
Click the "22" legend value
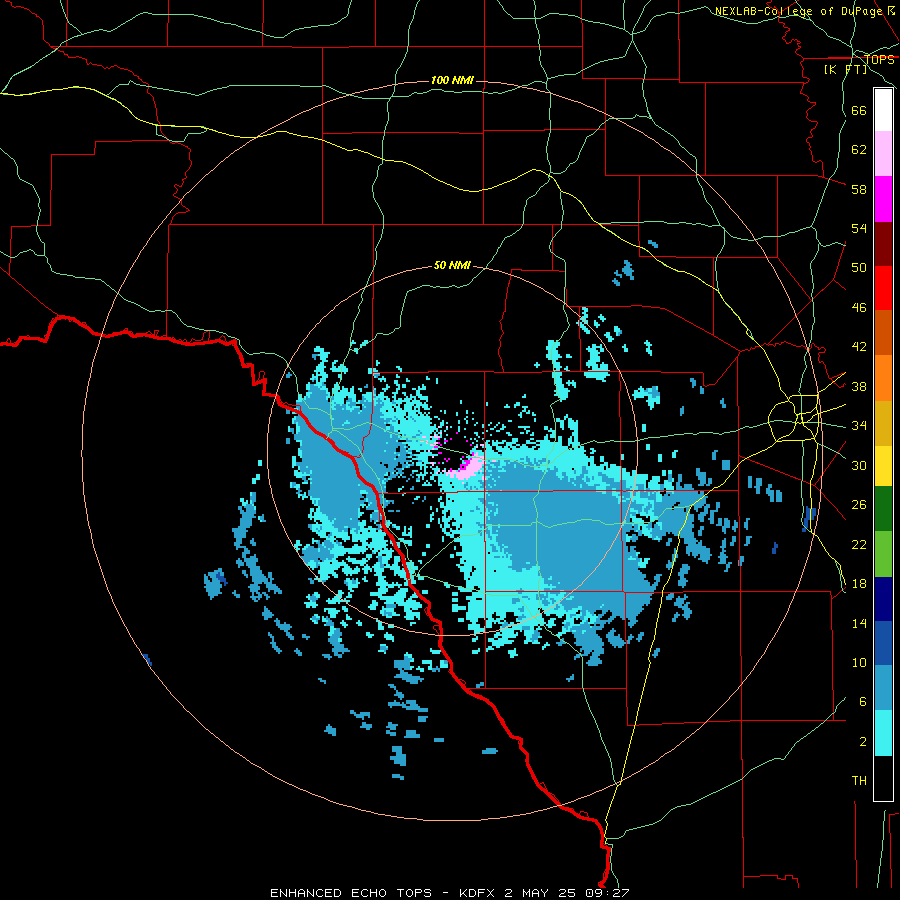point(859,544)
